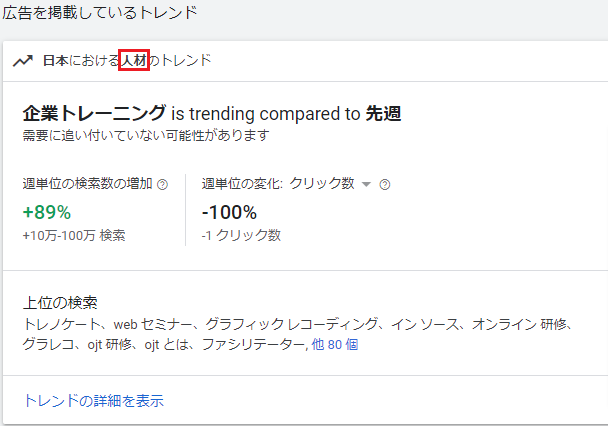Click the ファシリテーター search term

(x=254, y=344)
